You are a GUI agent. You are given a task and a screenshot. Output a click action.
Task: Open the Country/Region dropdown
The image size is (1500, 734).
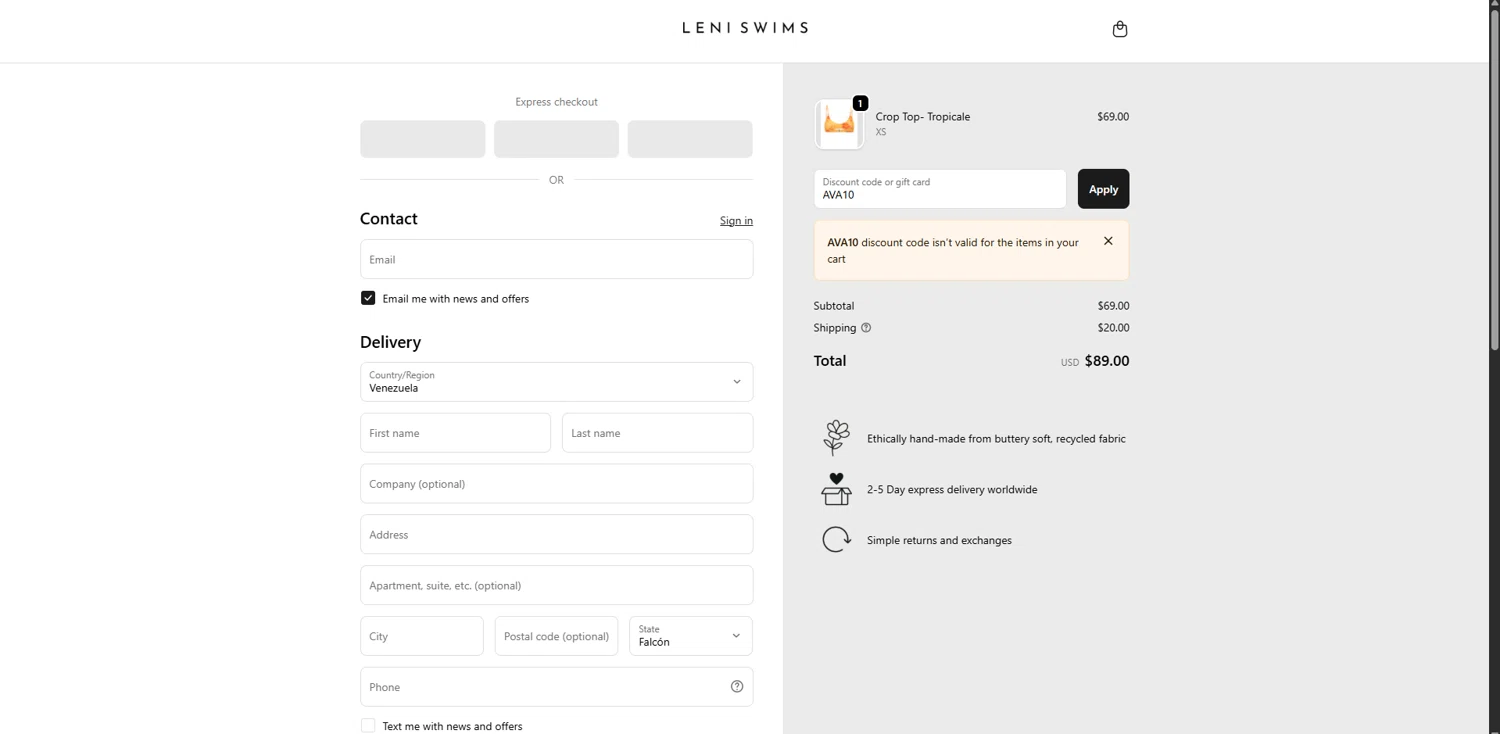(556, 382)
